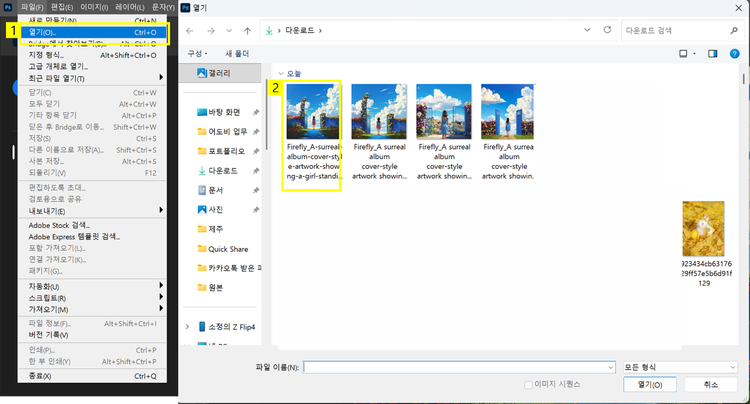Select Quick Share folder in sidebar
The image size is (750, 404).
221,249
